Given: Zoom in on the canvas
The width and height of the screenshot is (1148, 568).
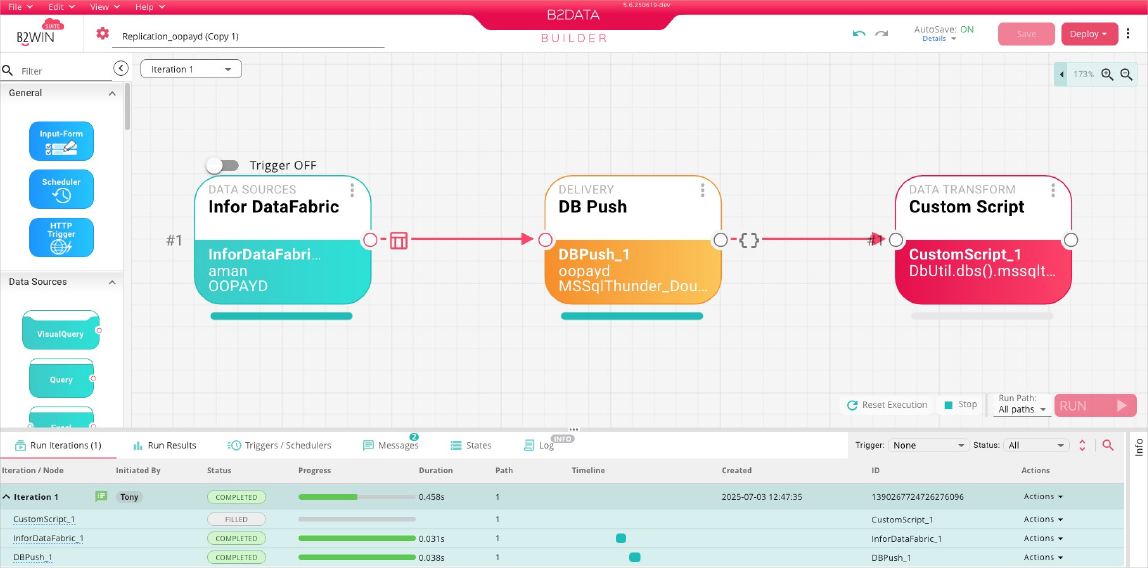Looking at the screenshot, I should [x=1107, y=75].
